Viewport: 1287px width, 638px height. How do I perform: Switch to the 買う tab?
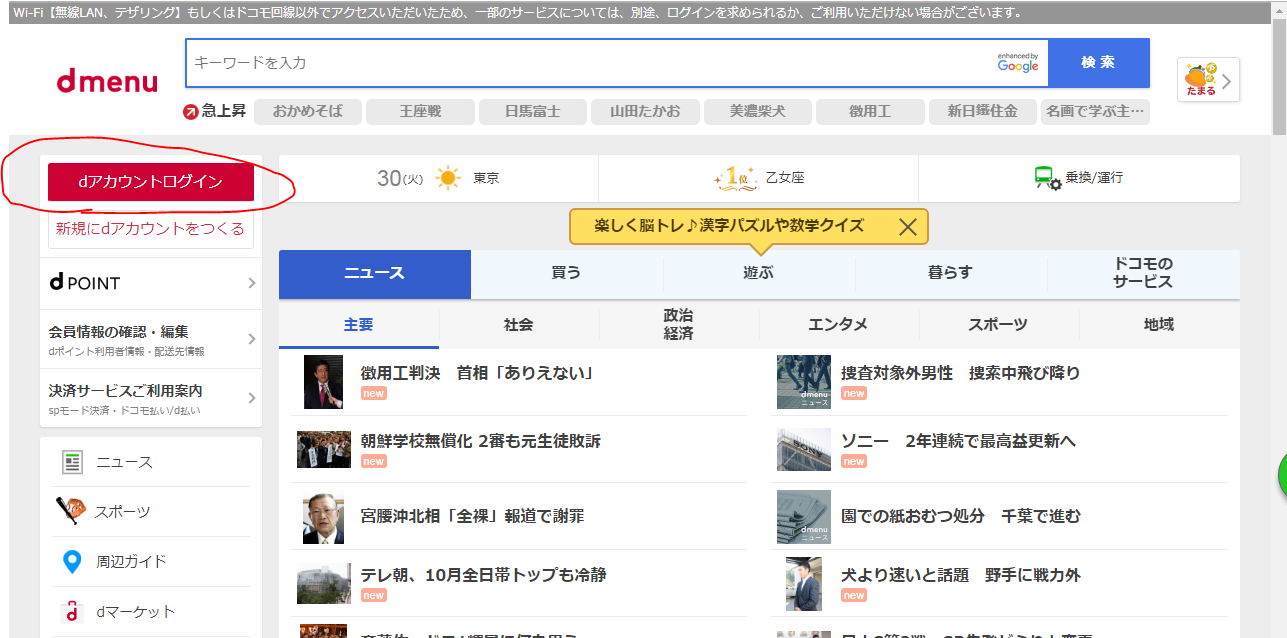tap(567, 274)
